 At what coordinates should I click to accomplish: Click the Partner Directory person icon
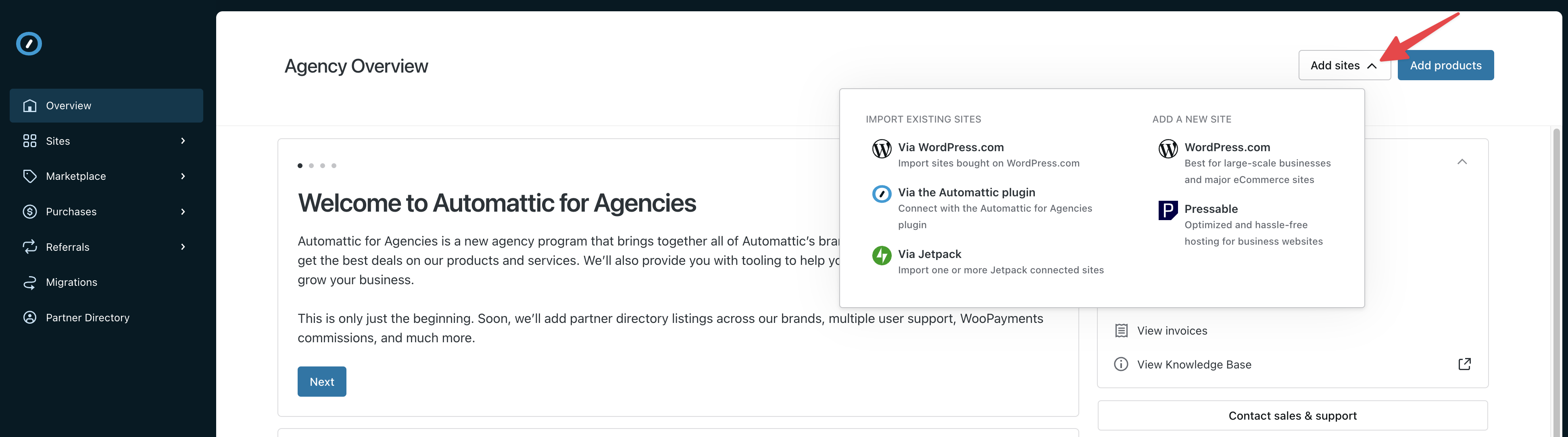click(30, 318)
